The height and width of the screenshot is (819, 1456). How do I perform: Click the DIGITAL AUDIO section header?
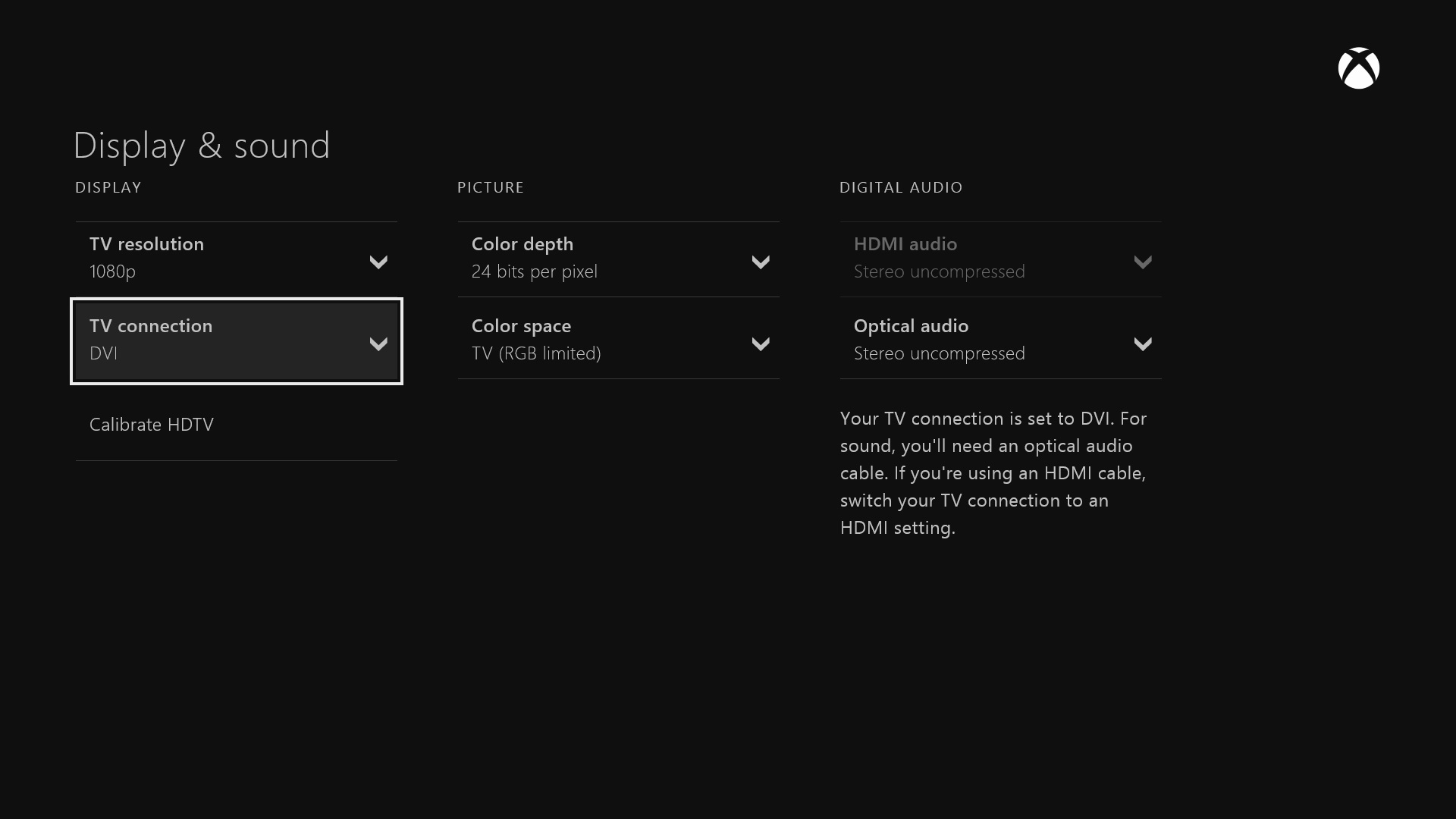click(901, 187)
